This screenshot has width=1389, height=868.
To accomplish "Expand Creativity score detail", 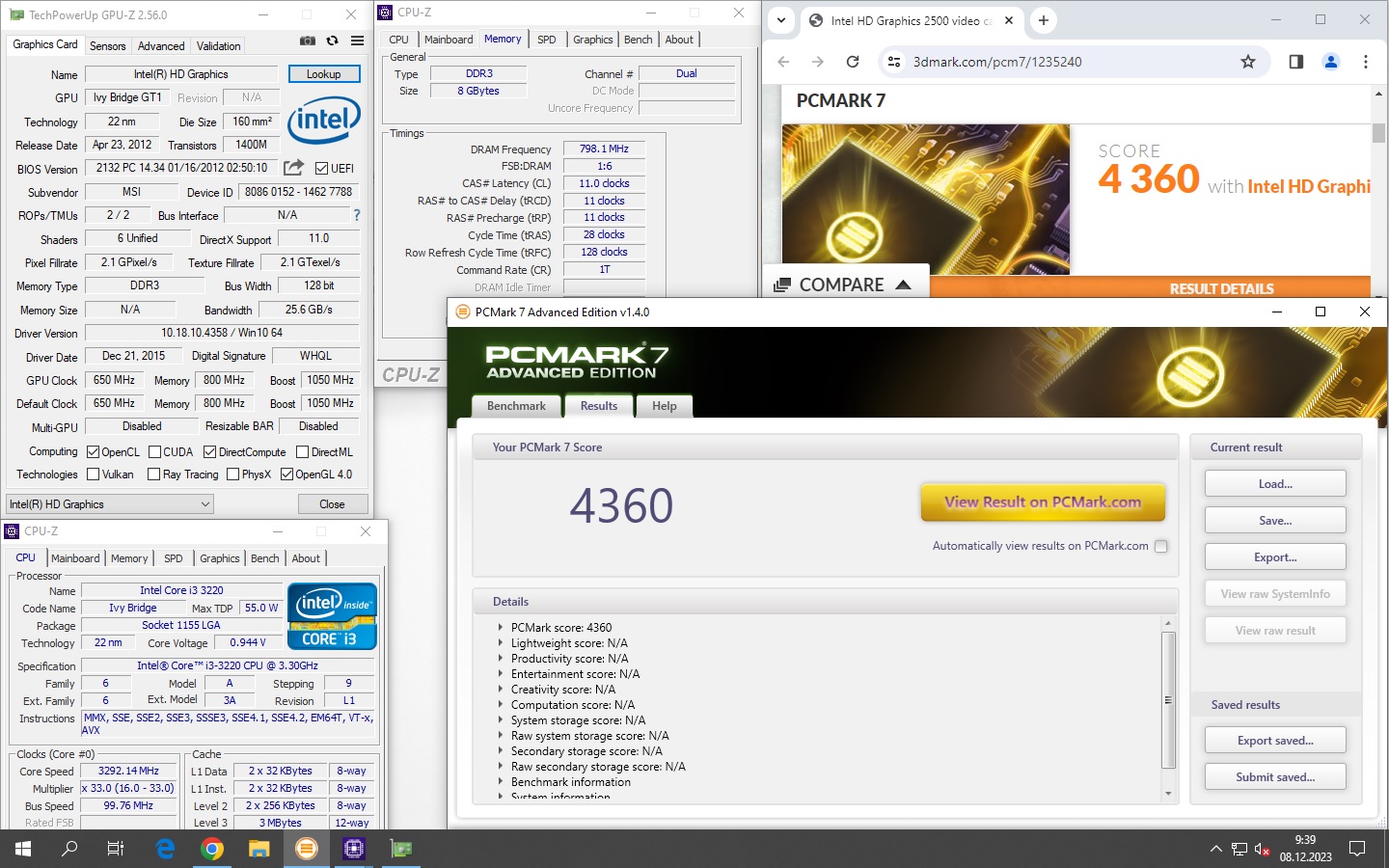I will (x=501, y=689).
